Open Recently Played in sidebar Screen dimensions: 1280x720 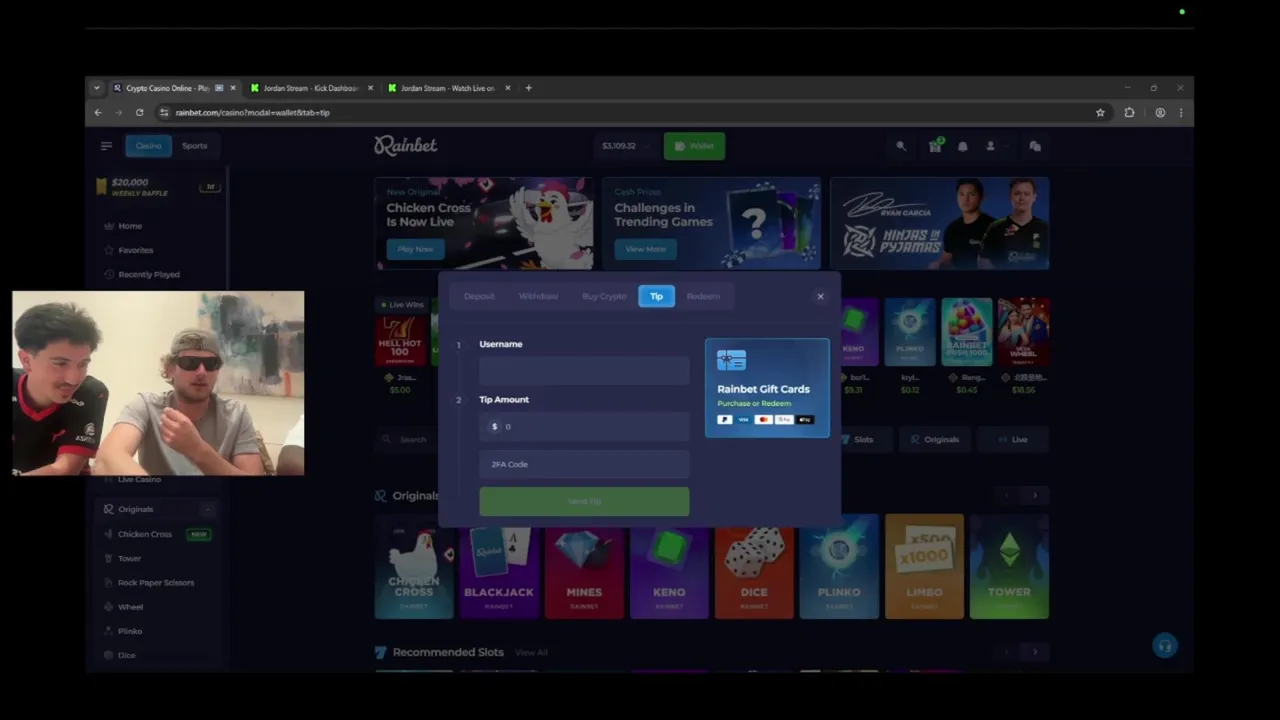click(x=149, y=274)
